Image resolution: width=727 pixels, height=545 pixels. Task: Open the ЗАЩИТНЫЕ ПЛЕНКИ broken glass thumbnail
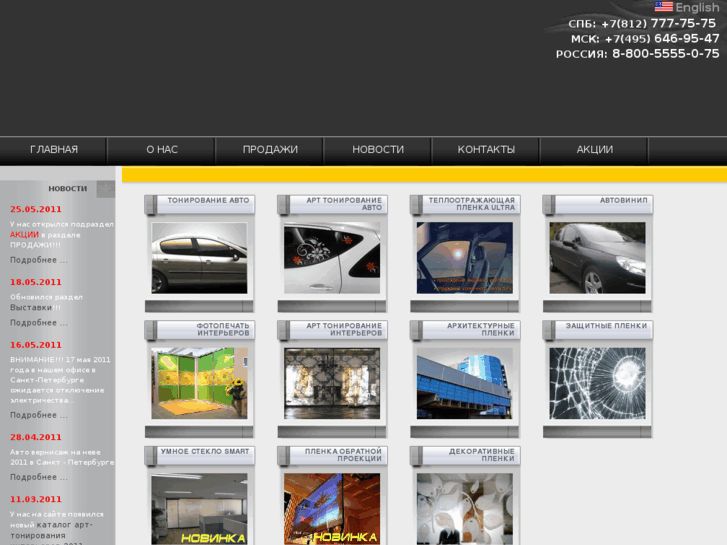coord(597,384)
